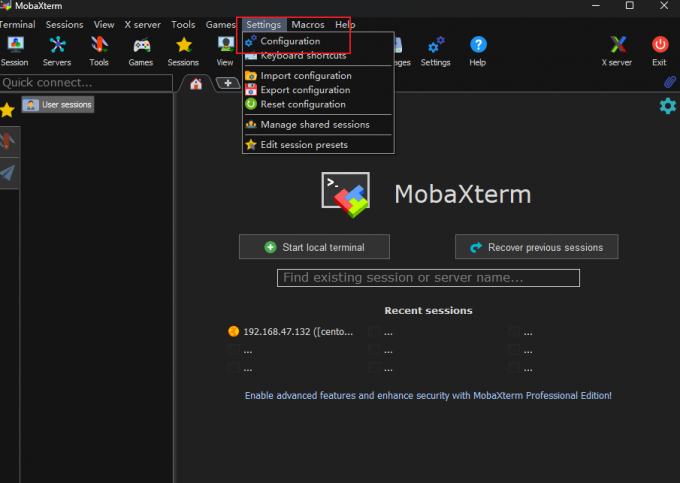Open the Sessions star sidebar tab
The width and height of the screenshot is (680, 483).
click(x=7, y=110)
